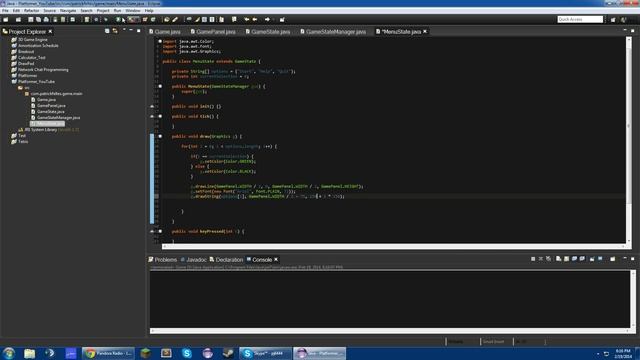
Task: Open the File menu
Action: coord(5,11)
